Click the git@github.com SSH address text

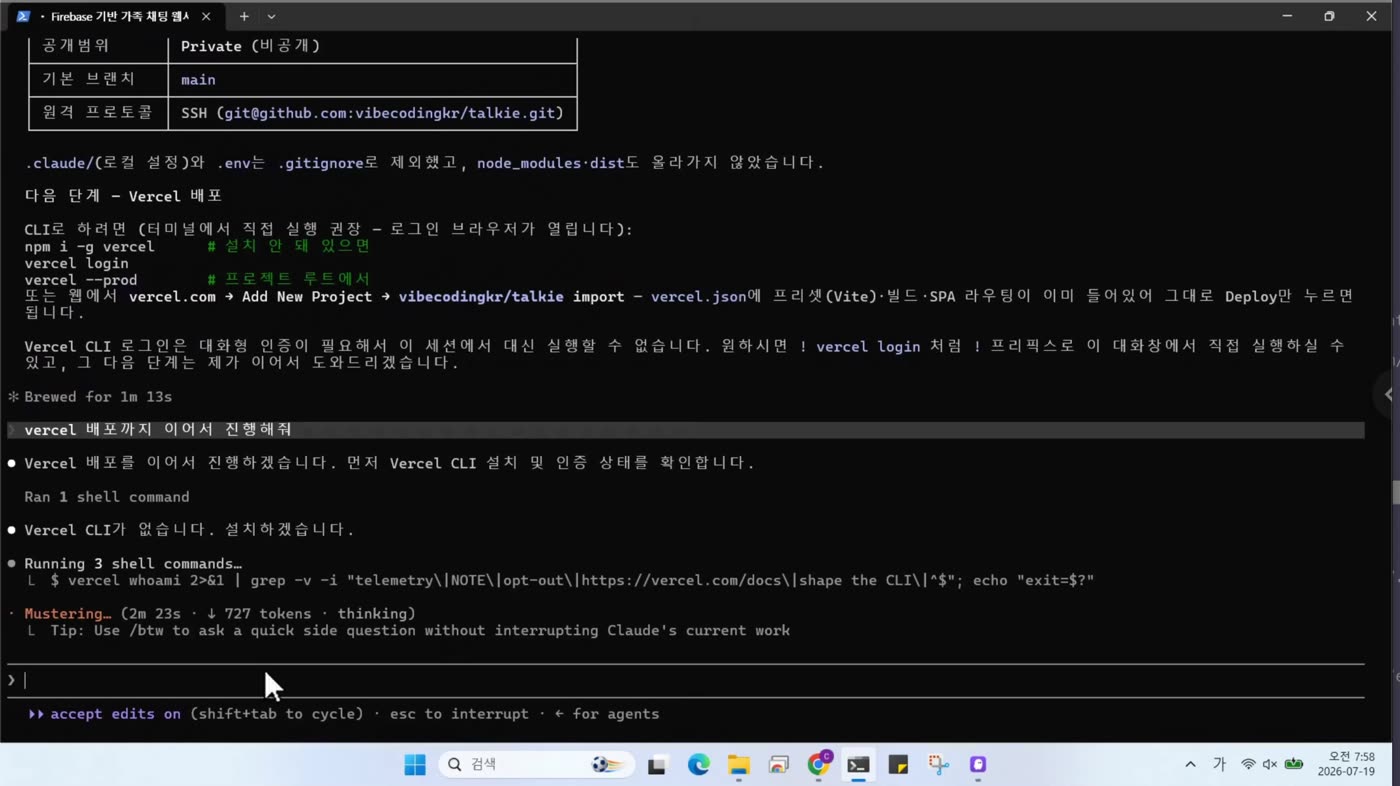coord(389,113)
